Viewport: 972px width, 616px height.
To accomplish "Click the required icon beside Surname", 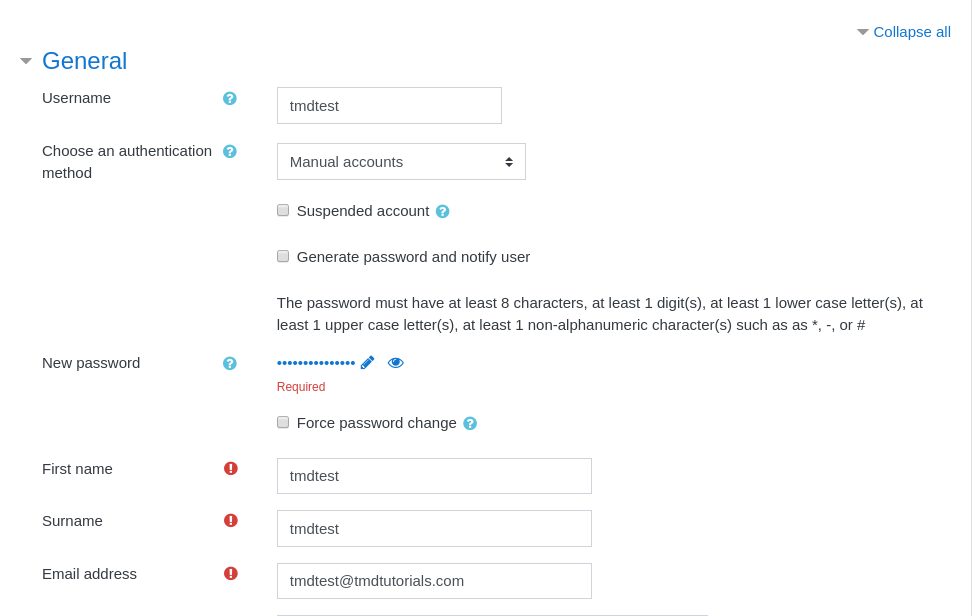I will pyautogui.click(x=231, y=520).
